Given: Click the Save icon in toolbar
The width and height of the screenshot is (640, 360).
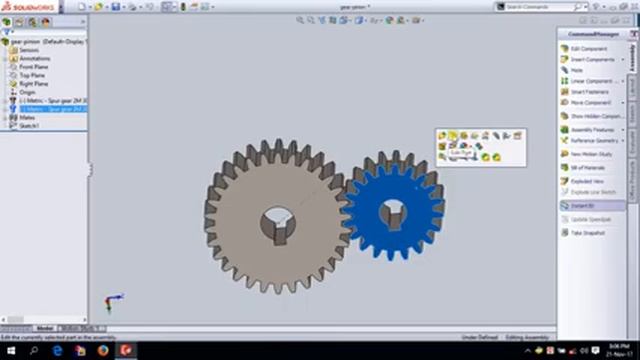Looking at the screenshot, I should tap(116, 7).
